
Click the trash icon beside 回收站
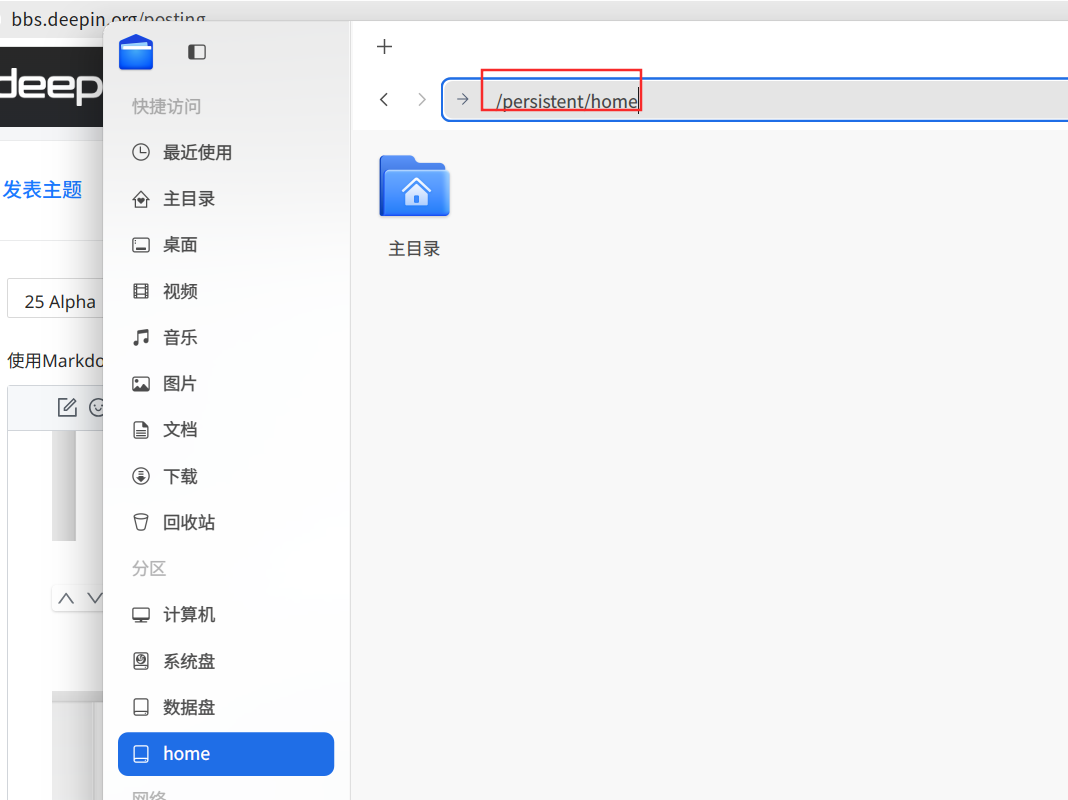pyautogui.click(x=141, y=522)
